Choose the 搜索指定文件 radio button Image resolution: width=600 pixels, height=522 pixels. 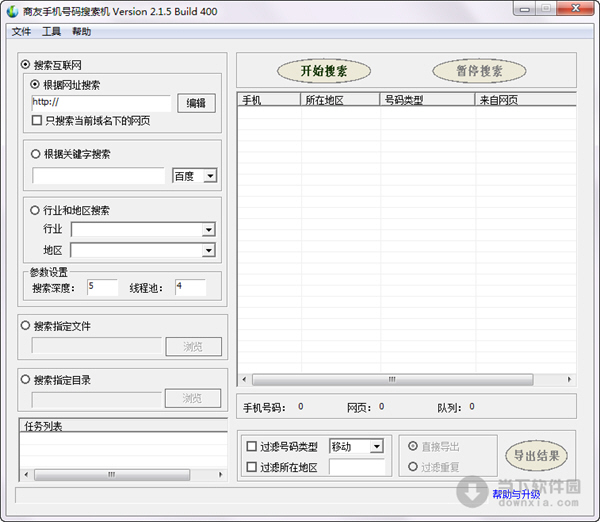pyautogui.click(x=25, y=326)
